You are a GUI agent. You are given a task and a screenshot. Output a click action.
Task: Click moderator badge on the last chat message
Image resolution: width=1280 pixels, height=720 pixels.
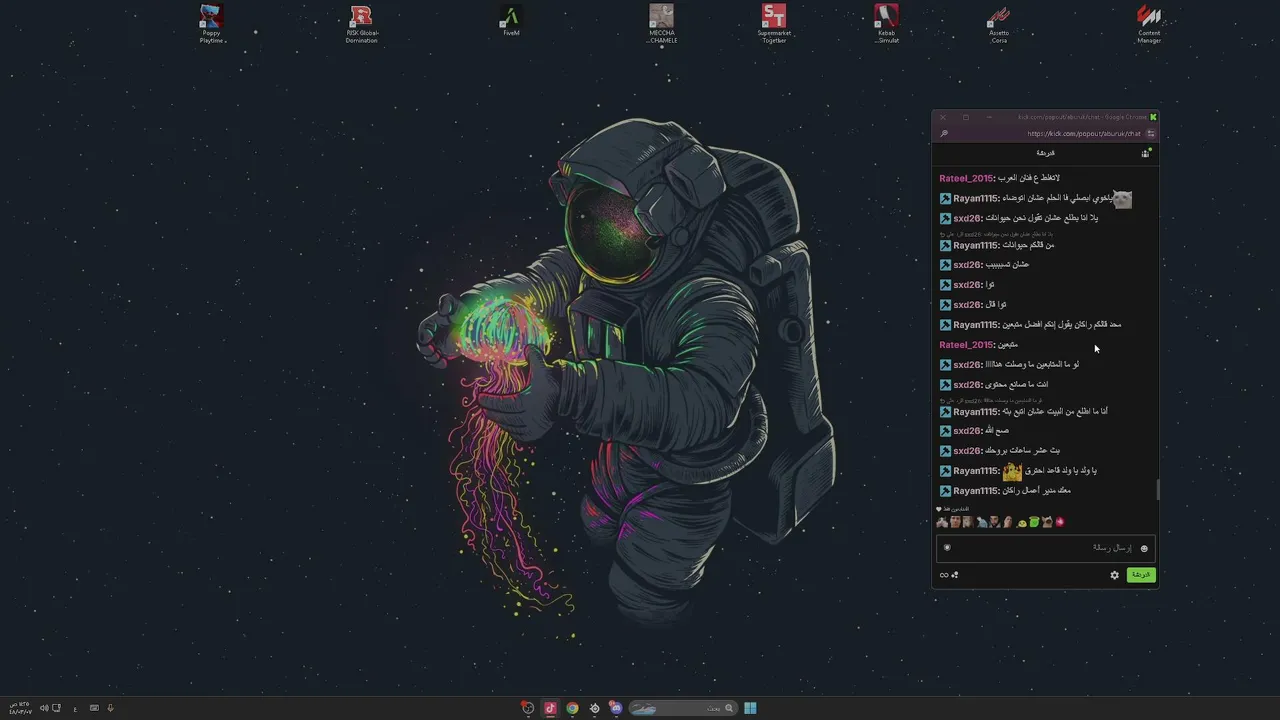[945, 491]
